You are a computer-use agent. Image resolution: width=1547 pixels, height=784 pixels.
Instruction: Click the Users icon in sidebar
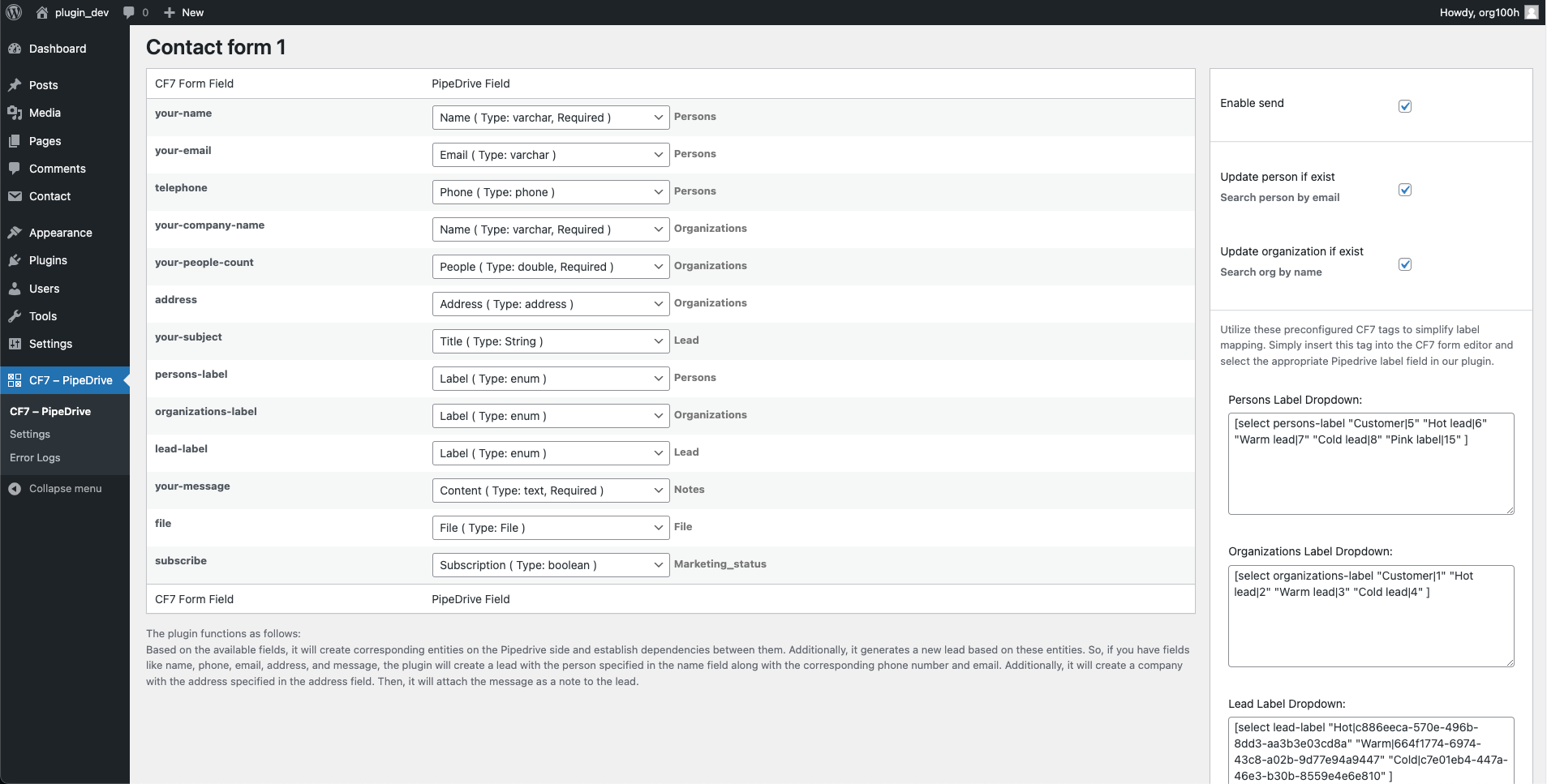point(15,289)
